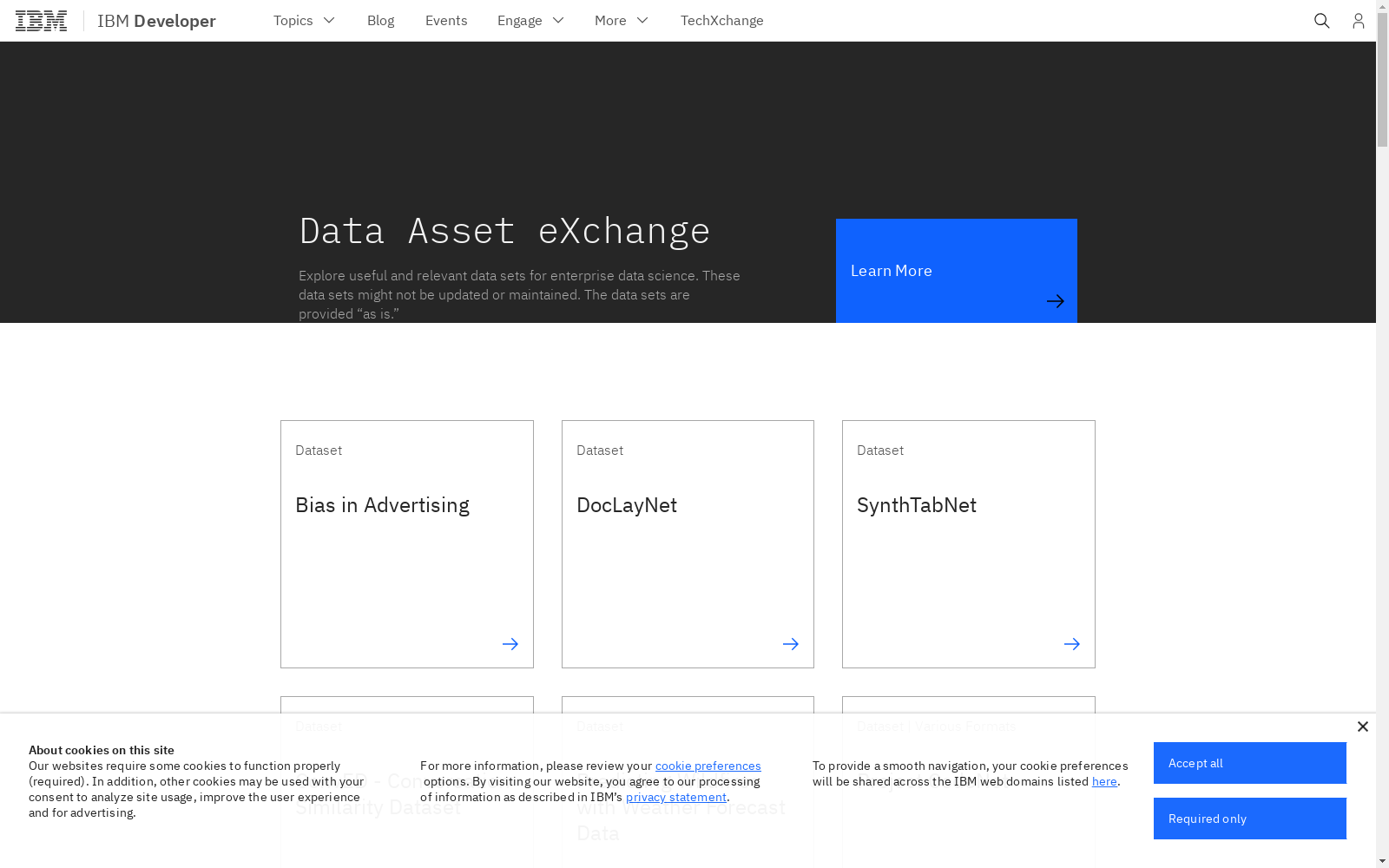
Task: Go to IBM Developer home link
Action: pos(156,21)
